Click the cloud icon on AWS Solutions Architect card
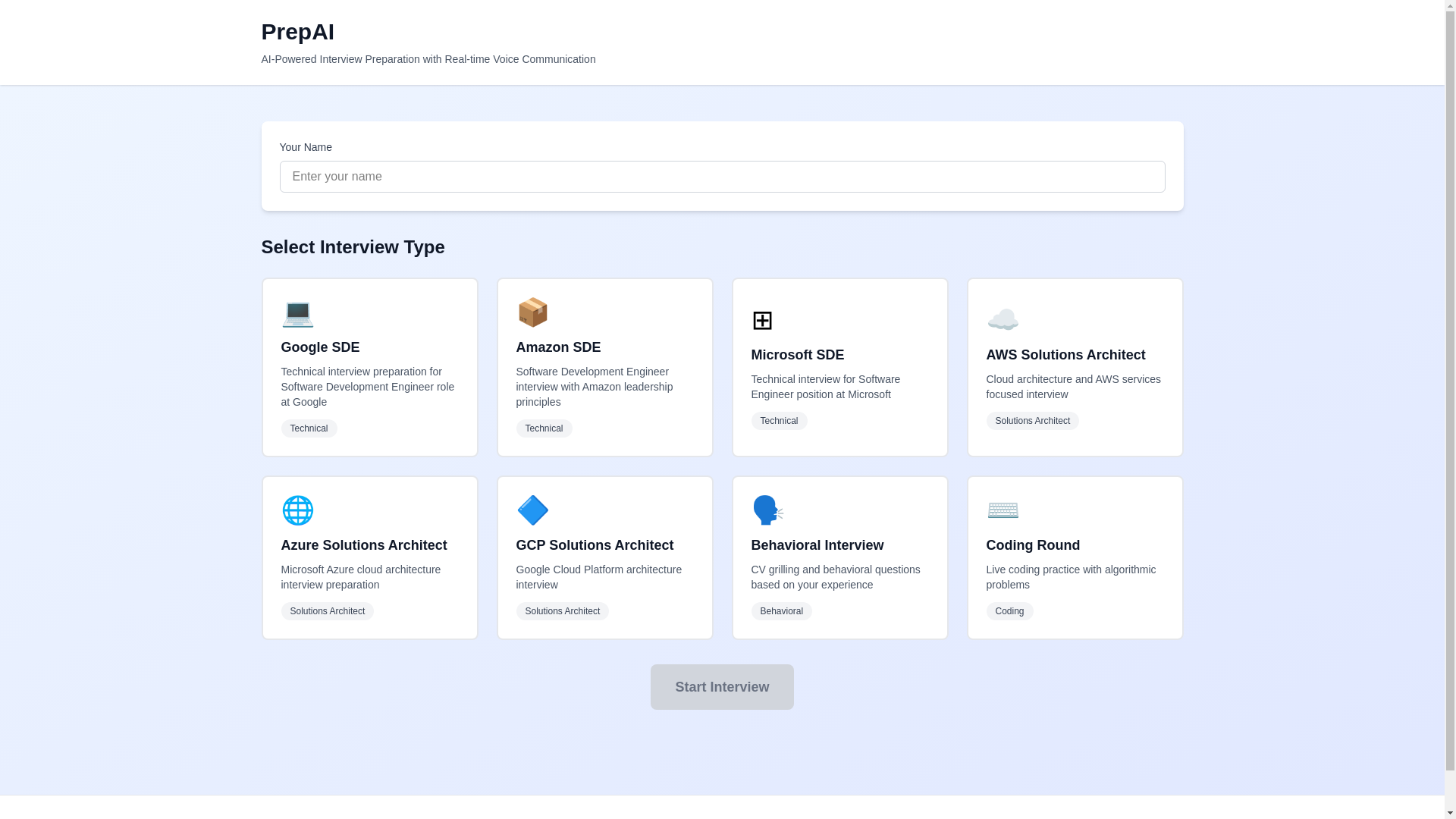The width and height of the screenshot is (1456, 819). point(1003,320)
